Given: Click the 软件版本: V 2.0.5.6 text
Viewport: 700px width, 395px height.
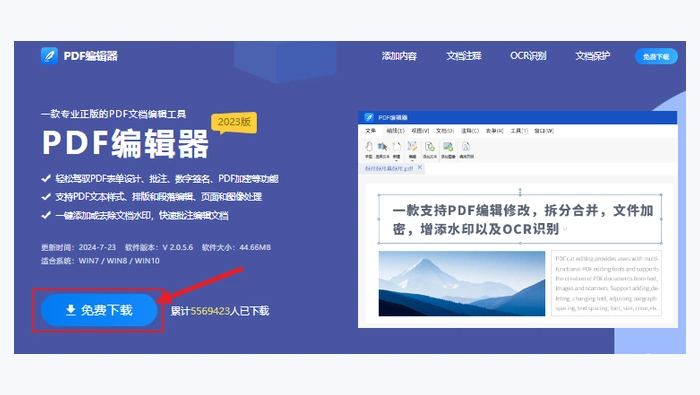Looking at the screenshot, I should pyautogui.click(x=159, y=247).
